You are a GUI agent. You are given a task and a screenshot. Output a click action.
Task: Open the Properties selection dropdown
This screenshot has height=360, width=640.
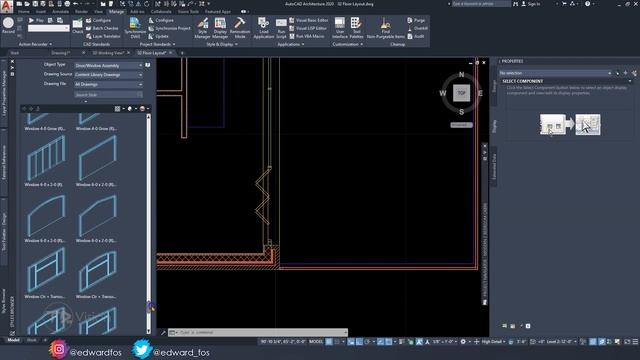[x=556, y=73]
